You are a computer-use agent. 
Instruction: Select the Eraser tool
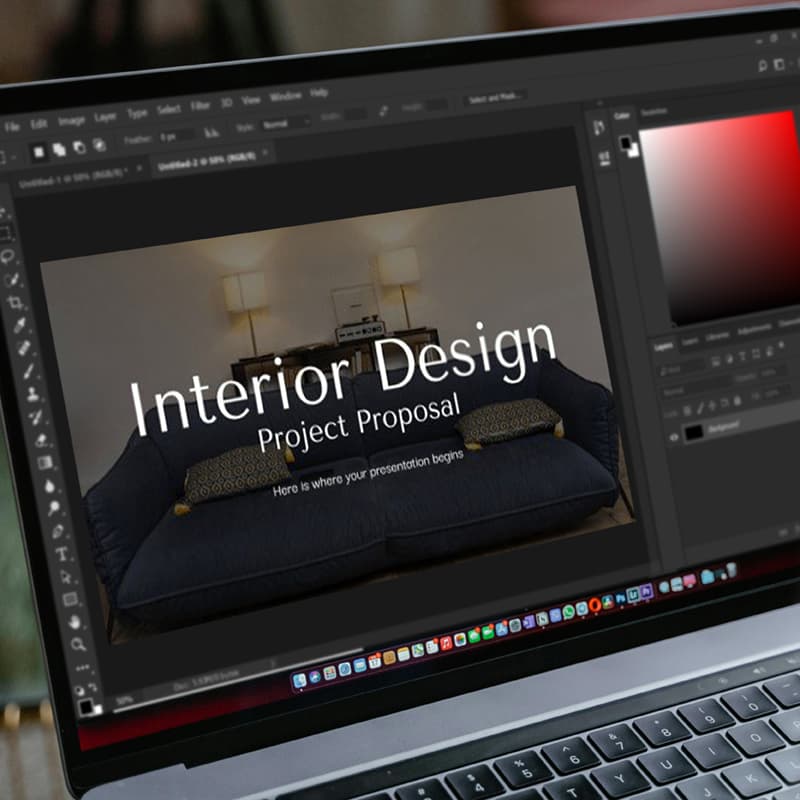[41, 439]
